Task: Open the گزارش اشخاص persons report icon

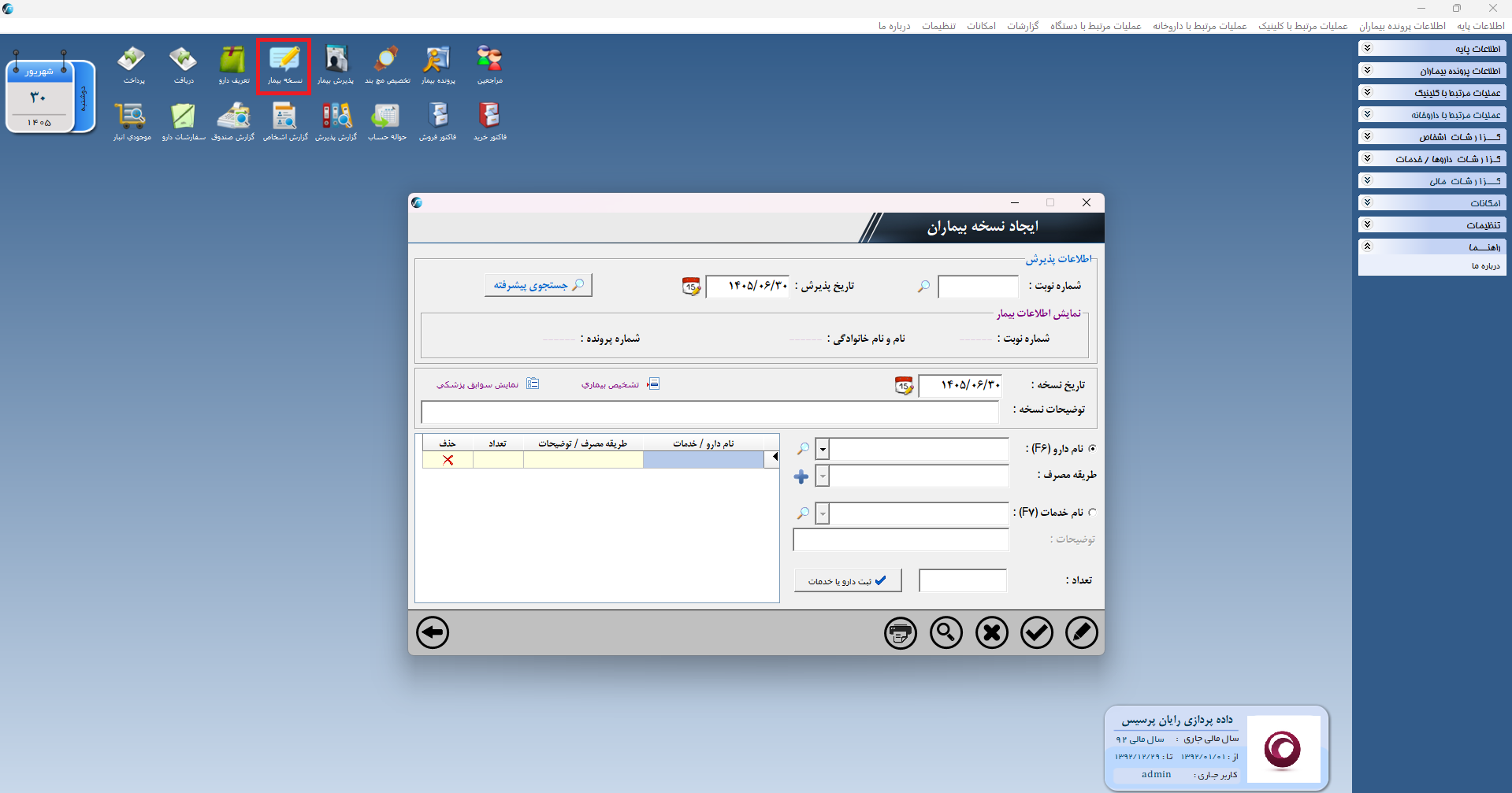Action: pos(284,121)
